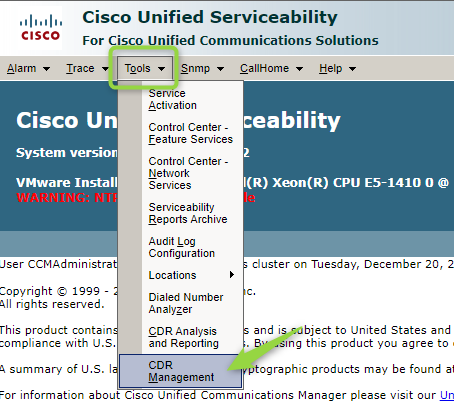Open the Snmp menu
This screenshot has width=454, height=405.
click(196, 68)
